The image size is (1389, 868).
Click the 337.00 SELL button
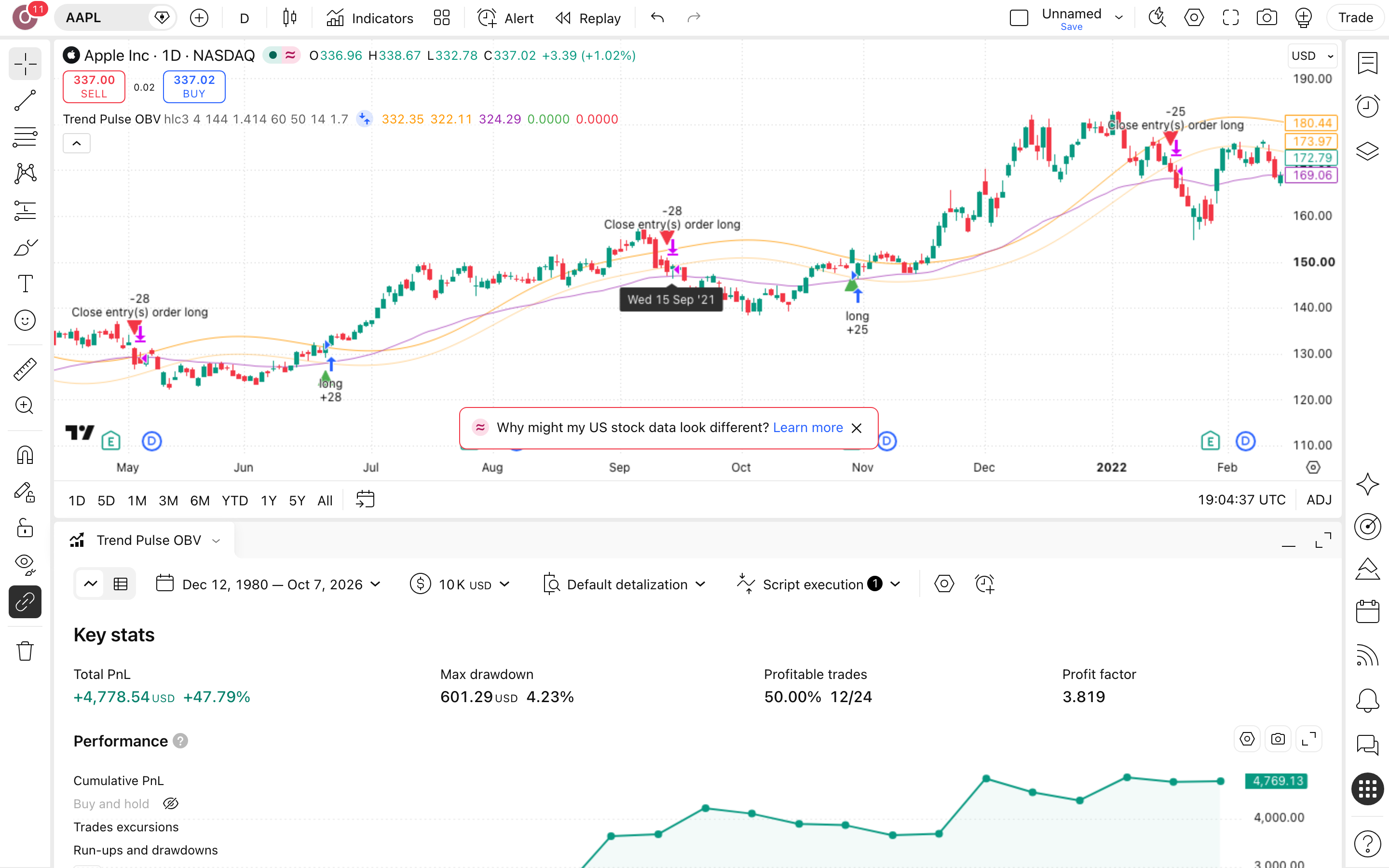pos(94,87)
